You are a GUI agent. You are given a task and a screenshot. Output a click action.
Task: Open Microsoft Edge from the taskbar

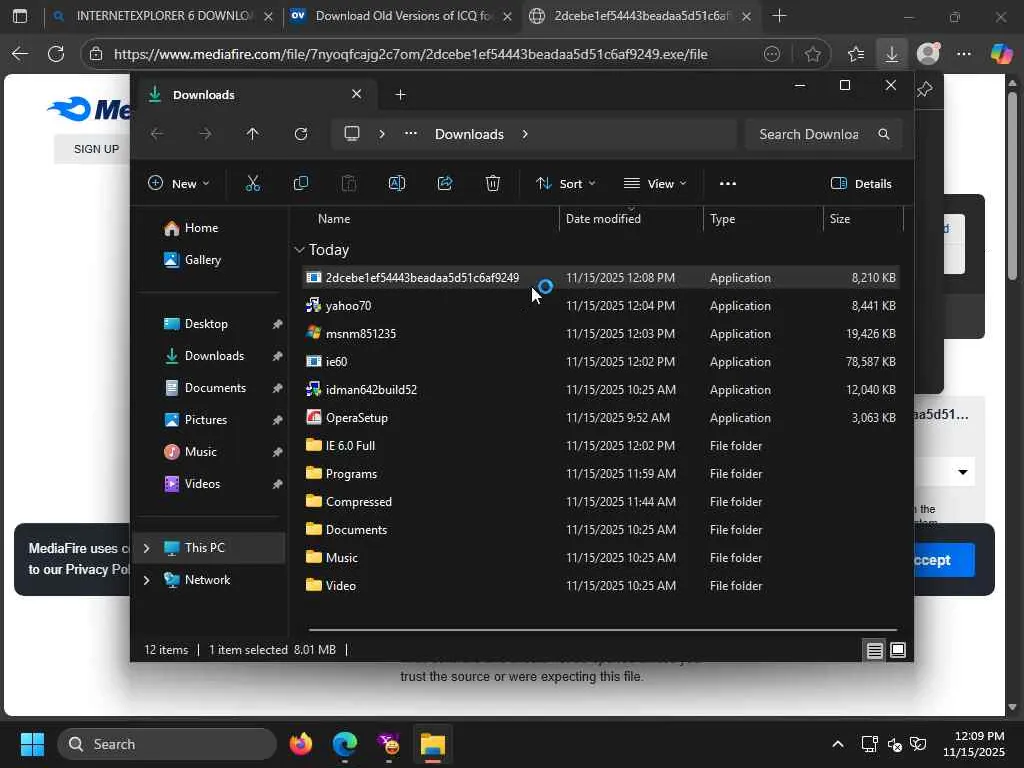pos(345,744)
